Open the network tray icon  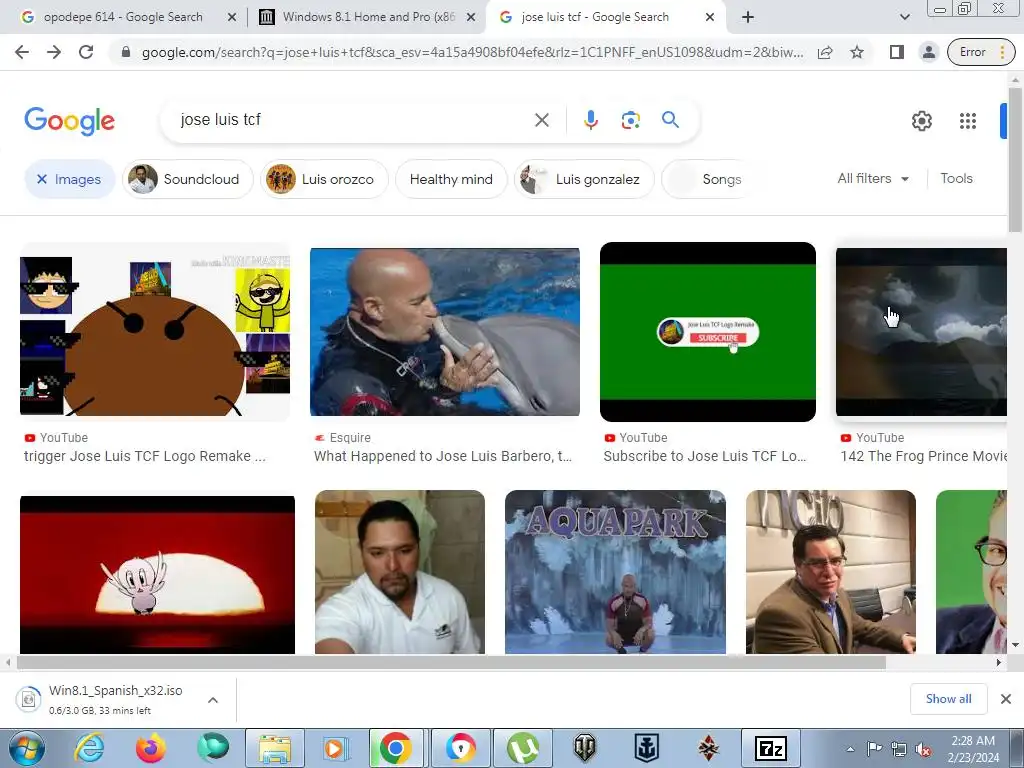899,749
